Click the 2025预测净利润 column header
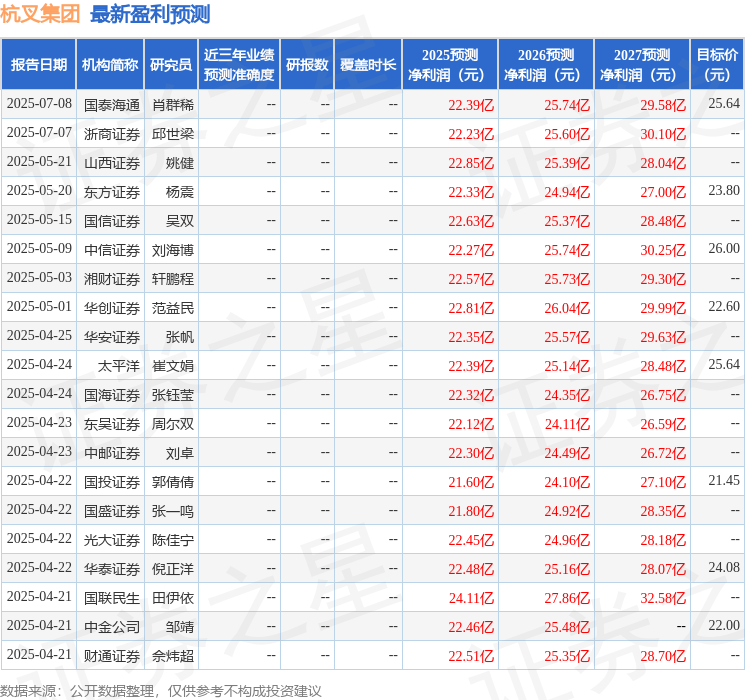Screen dimensions: 745x700 coord(450,65)
